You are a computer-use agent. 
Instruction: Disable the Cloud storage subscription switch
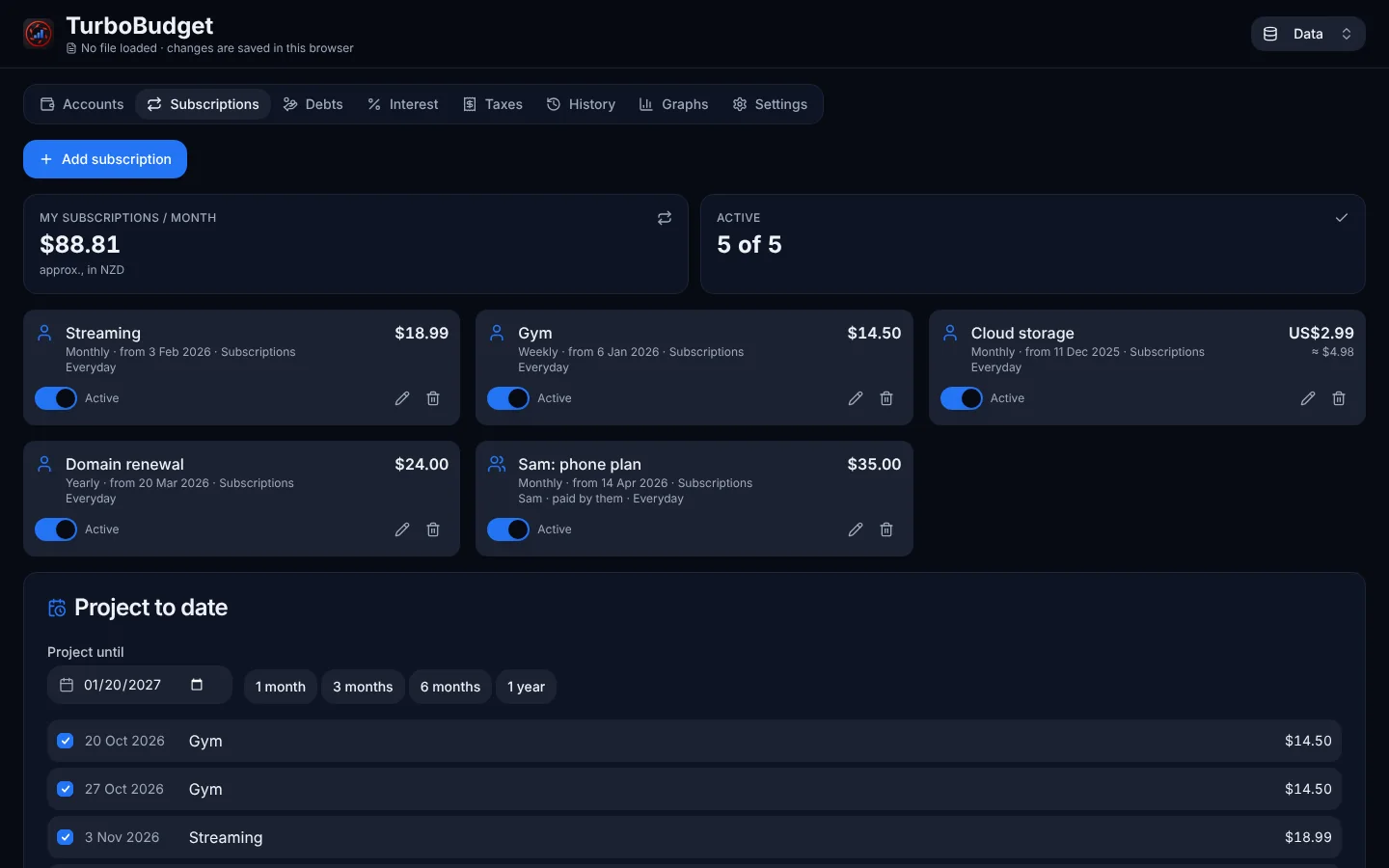pyautogui.click(x=962, y=398)
